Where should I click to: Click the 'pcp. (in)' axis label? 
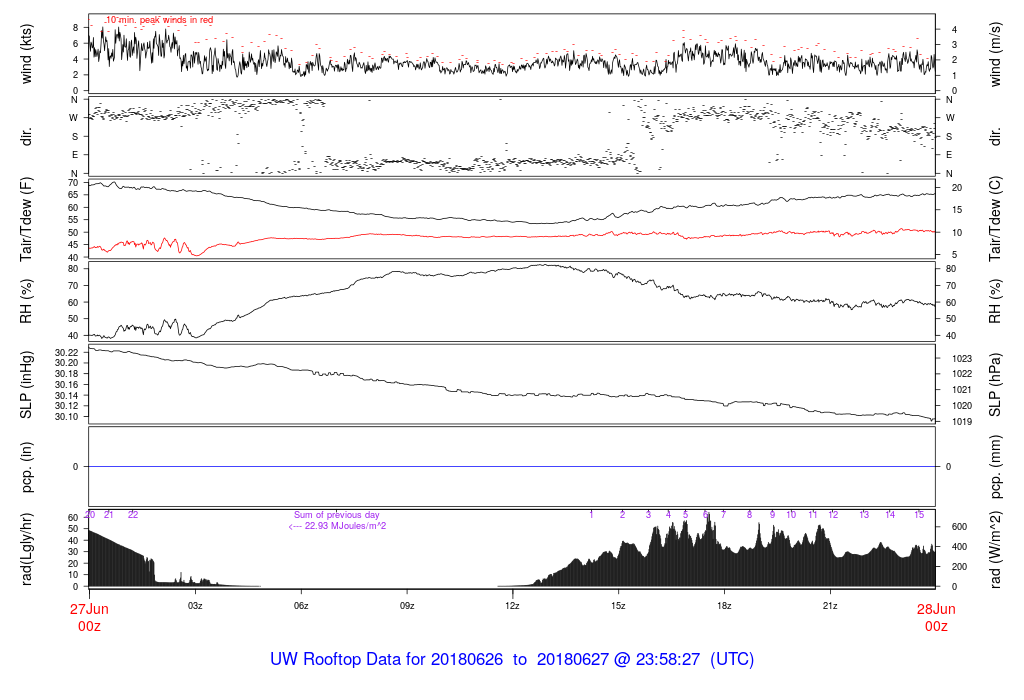click(x=26, y=467)
